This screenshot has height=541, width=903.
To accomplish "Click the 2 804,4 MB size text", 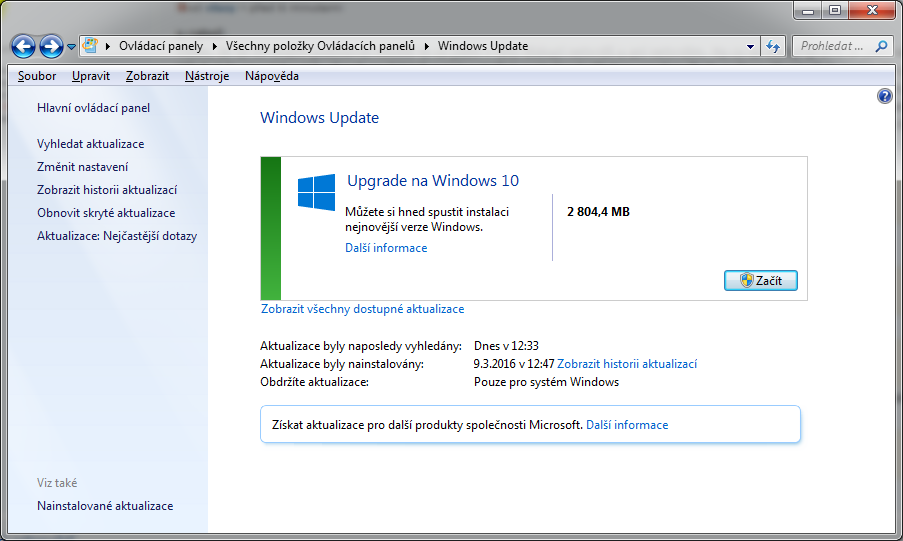I will pyautogui.click(x=598, y=211).
